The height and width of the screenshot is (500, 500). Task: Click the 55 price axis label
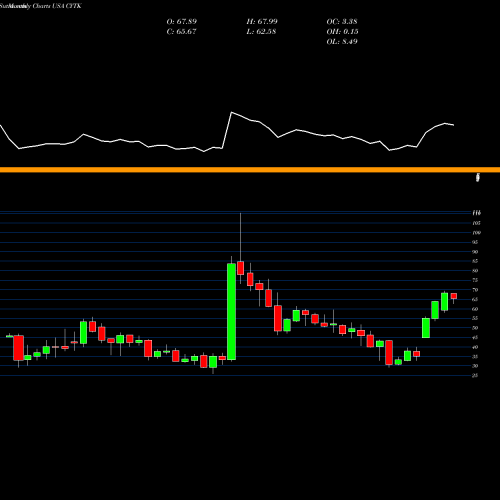click(x=475, y=318)
